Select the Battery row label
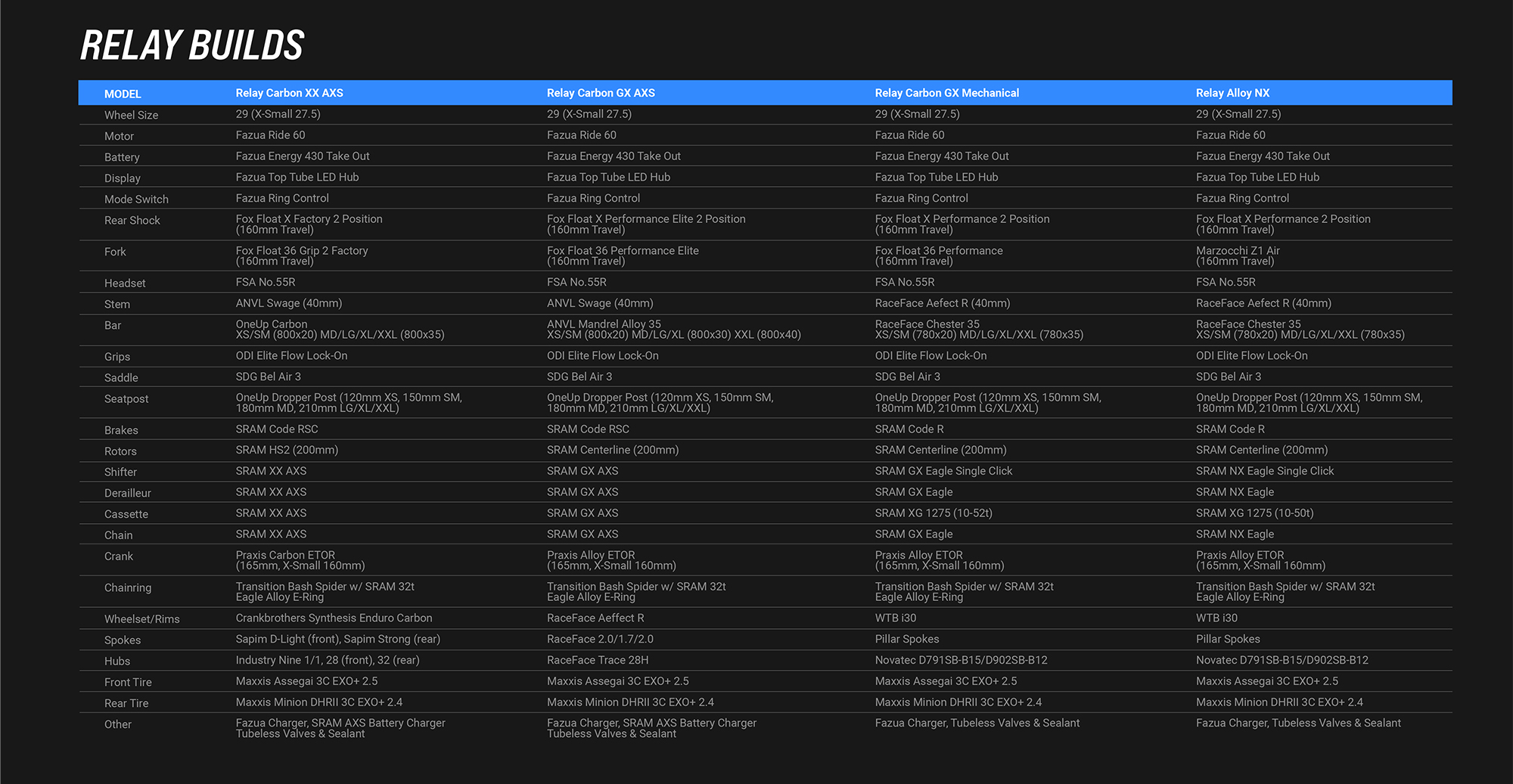 pos(122,157)
